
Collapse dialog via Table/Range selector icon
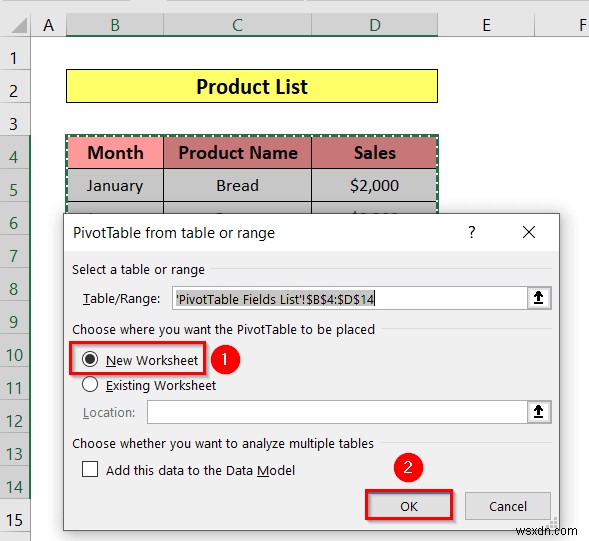tap(539, 298)
